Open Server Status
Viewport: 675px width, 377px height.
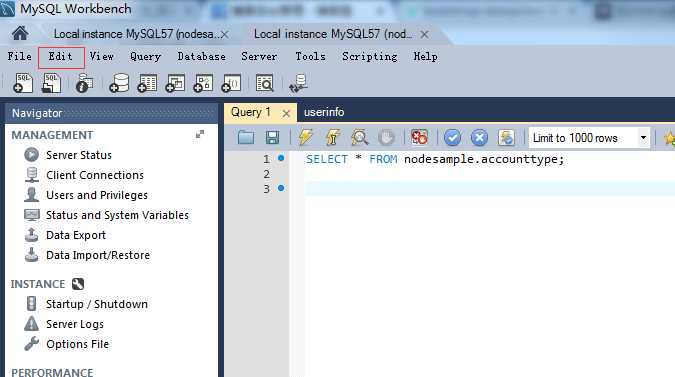79,155
